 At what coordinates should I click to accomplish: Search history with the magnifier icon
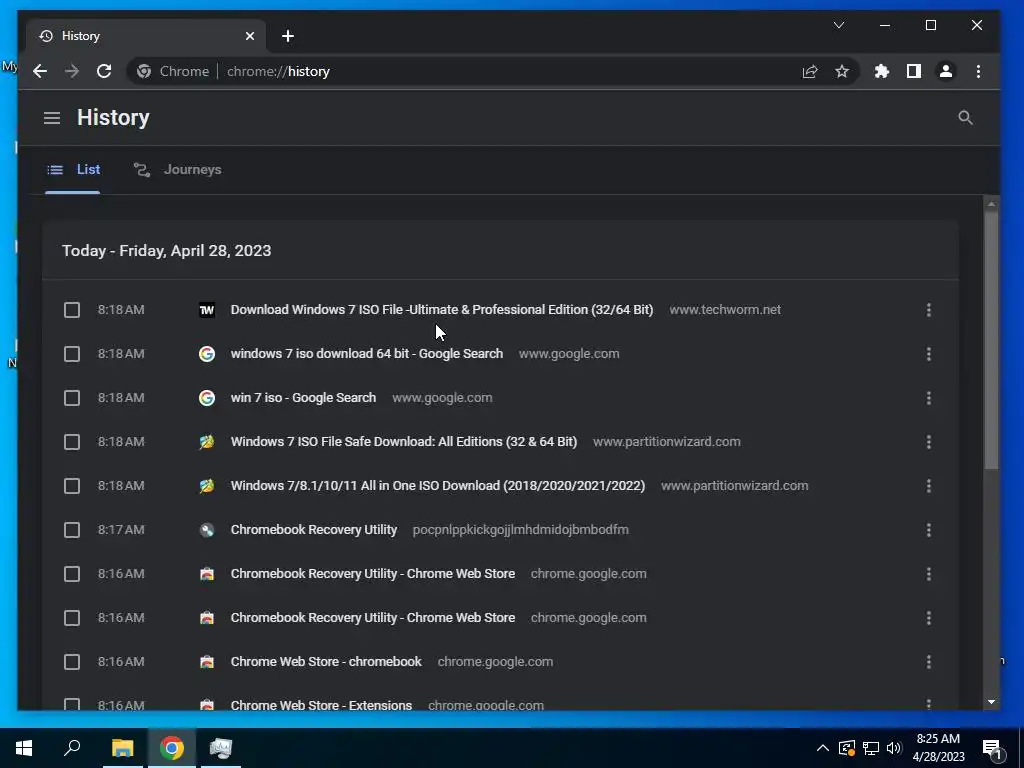point(965,118)
